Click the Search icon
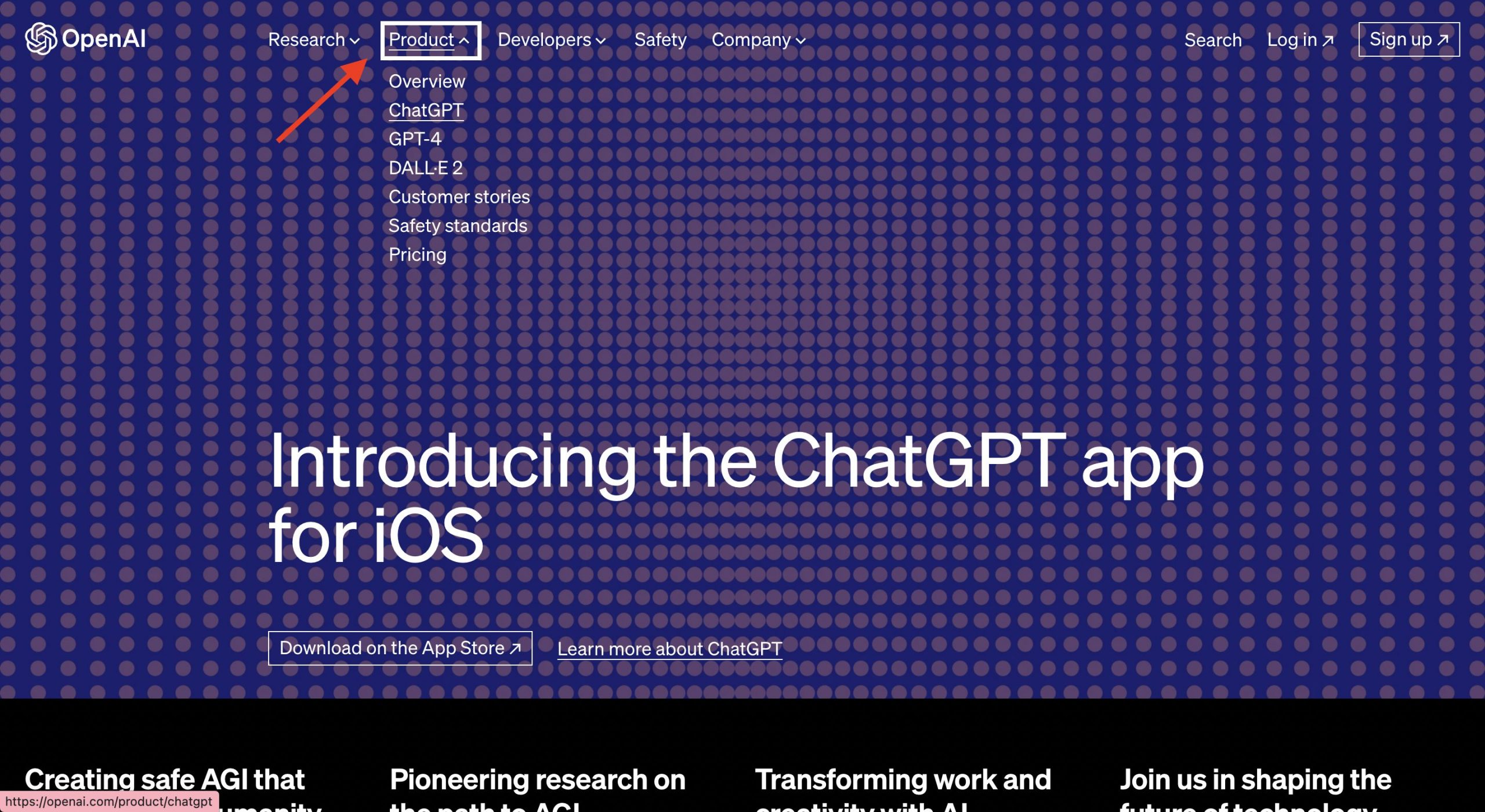 click(x=1212, y=39)
